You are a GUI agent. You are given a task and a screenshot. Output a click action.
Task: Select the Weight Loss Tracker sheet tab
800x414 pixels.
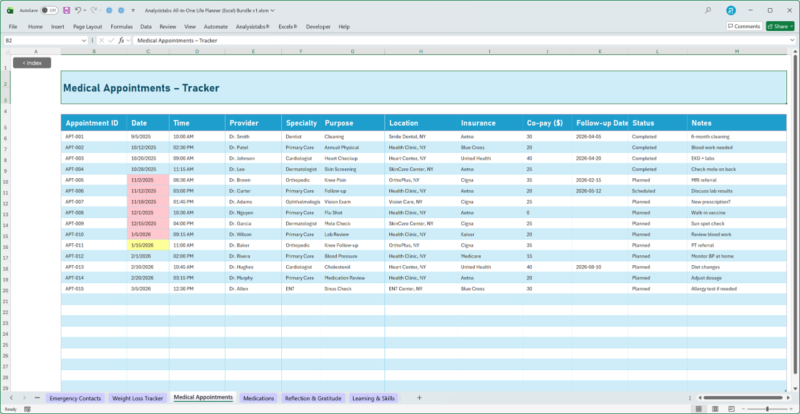[137, 398]
